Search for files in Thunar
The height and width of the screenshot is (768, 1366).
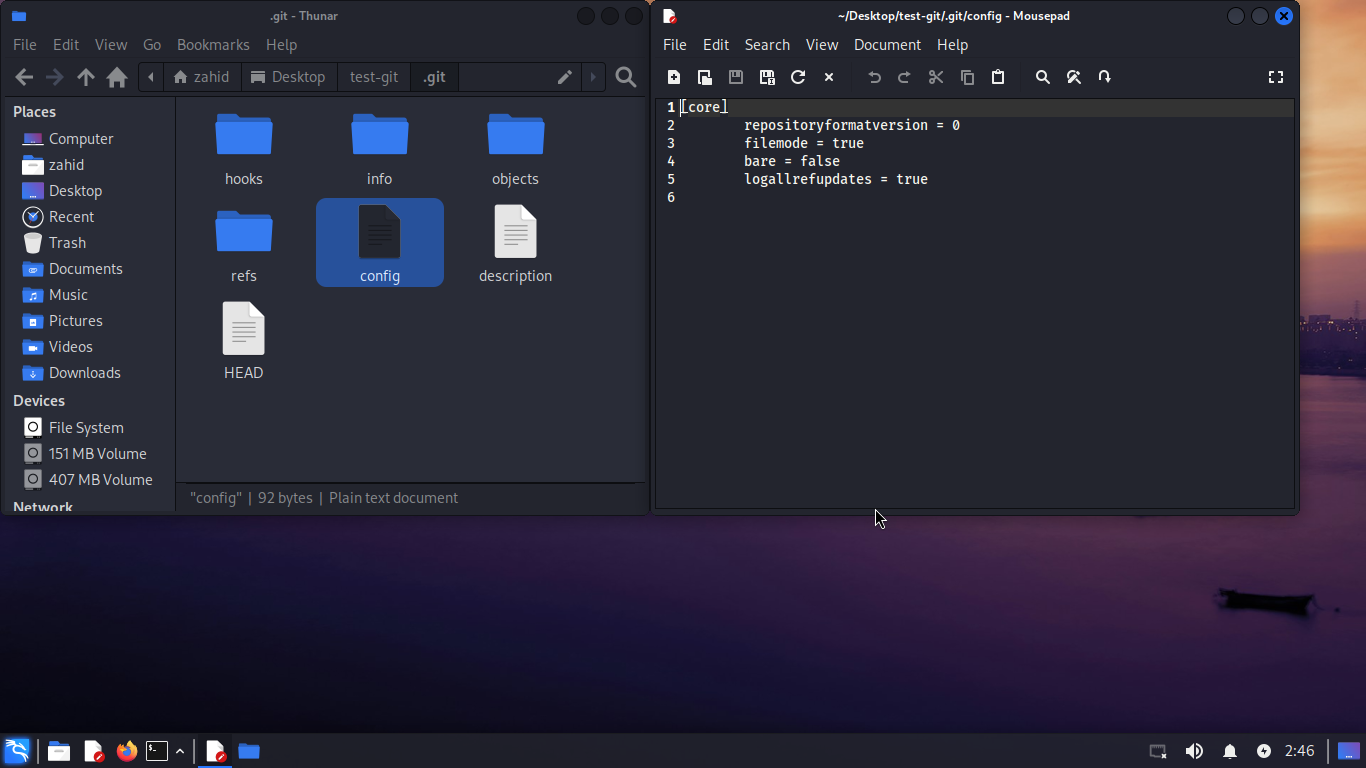click(626, 77)
